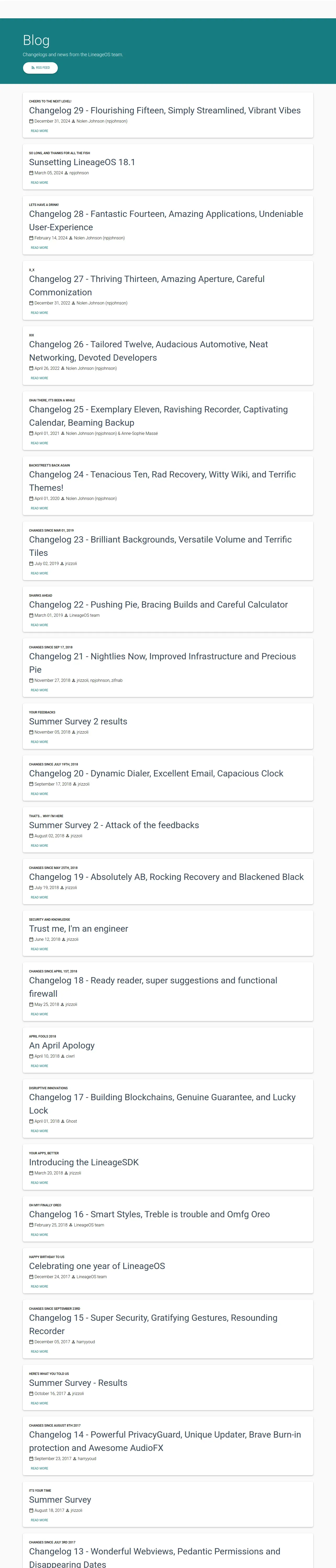
Task: Click person icon next to author Ghost
Action: (x=63, y=1121)
